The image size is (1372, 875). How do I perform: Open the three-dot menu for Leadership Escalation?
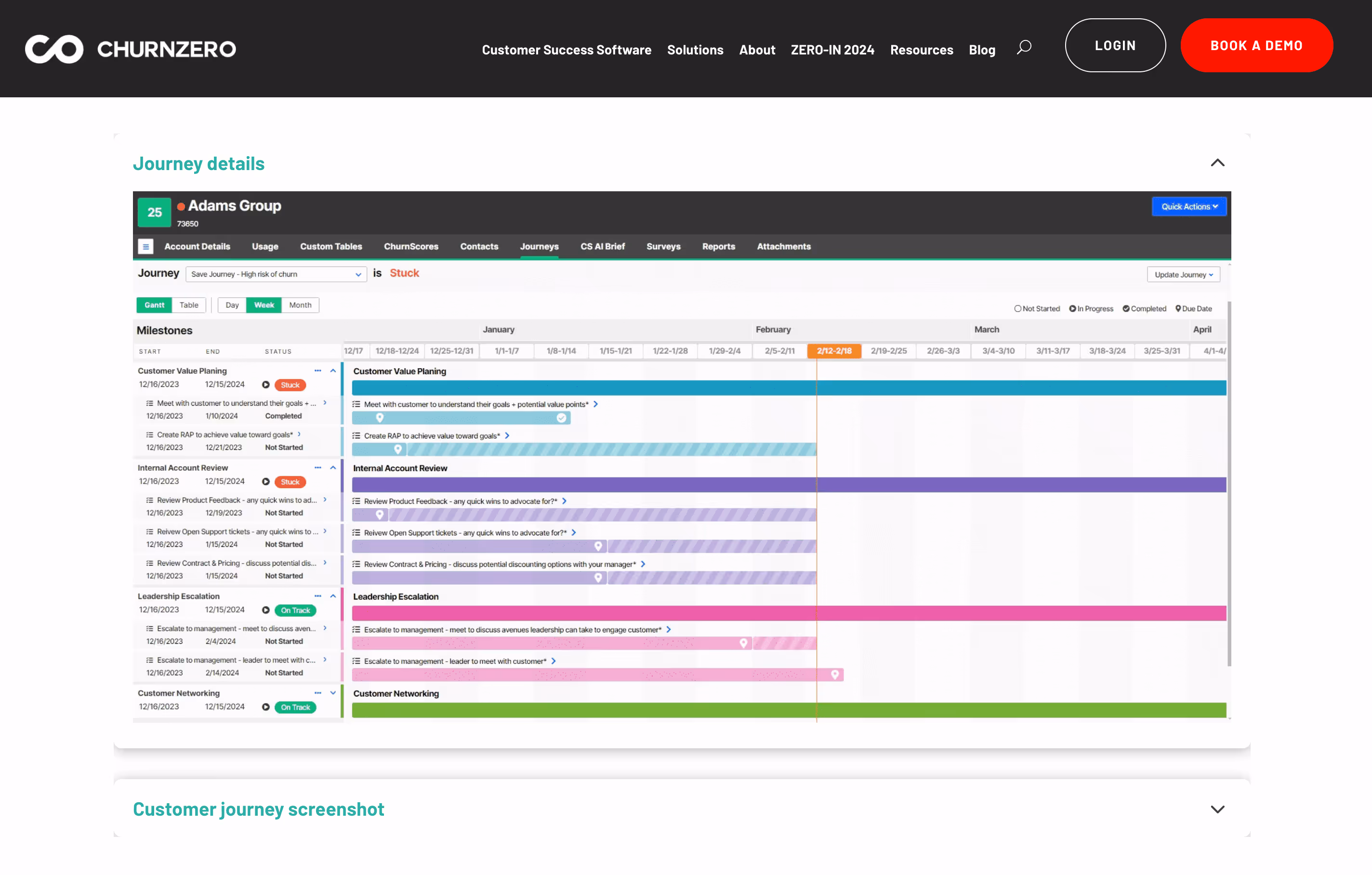pos(318,596)
